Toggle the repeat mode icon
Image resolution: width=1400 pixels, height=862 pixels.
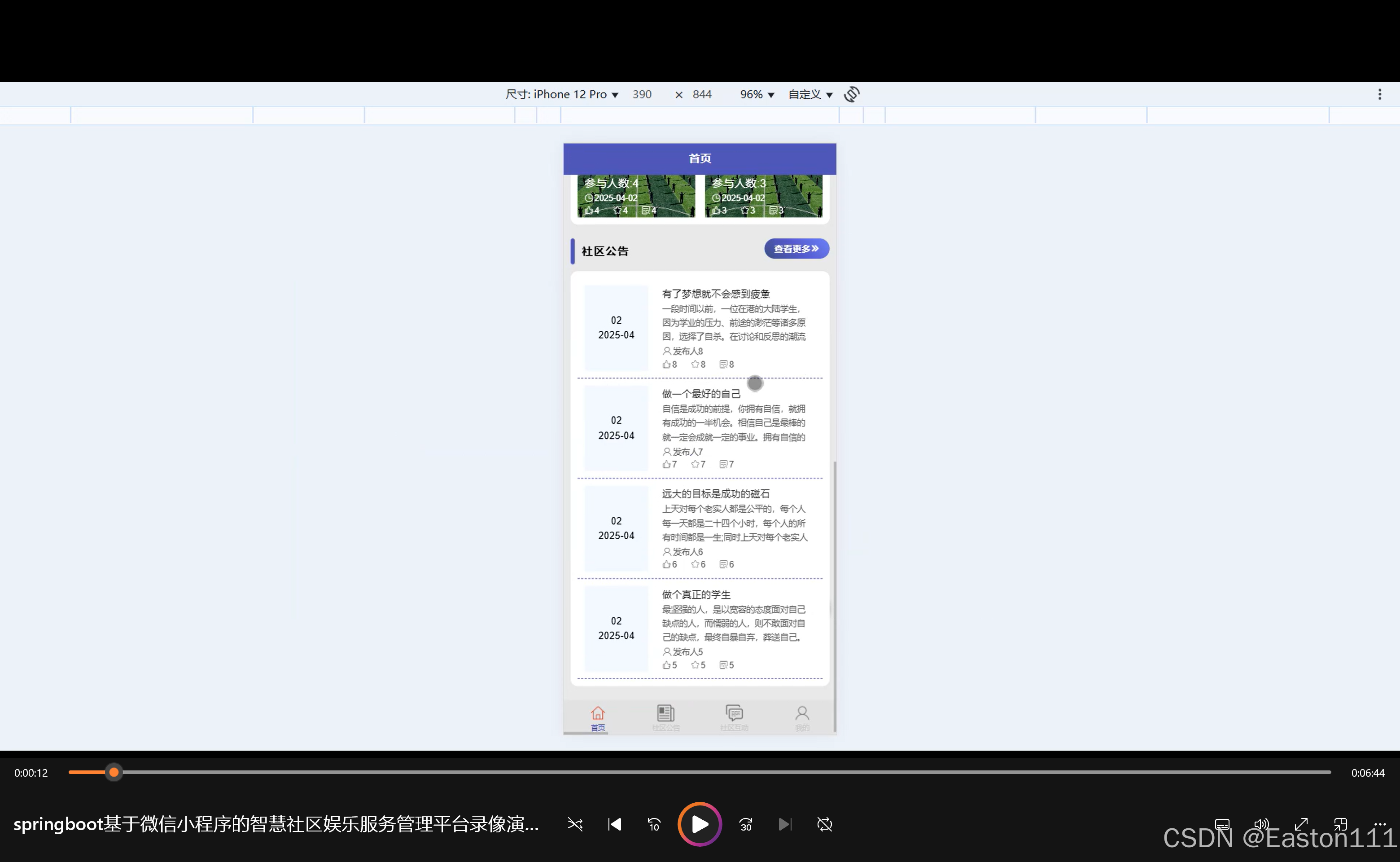[824, 824]
